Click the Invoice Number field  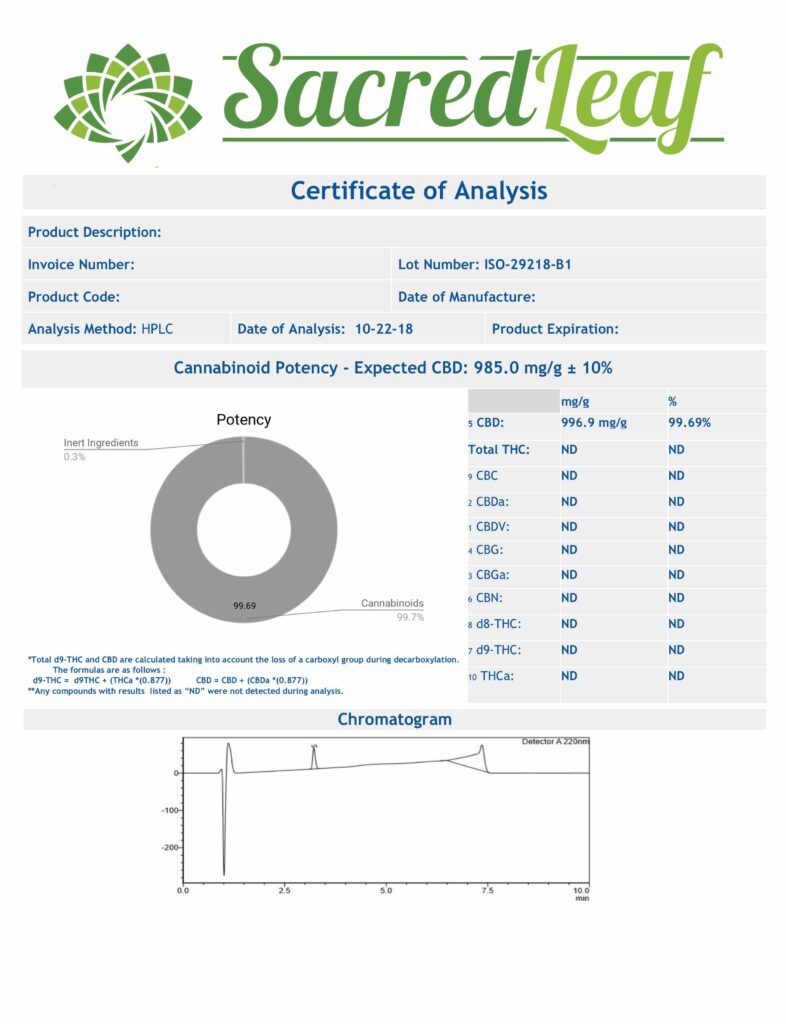tap(82, 265)
